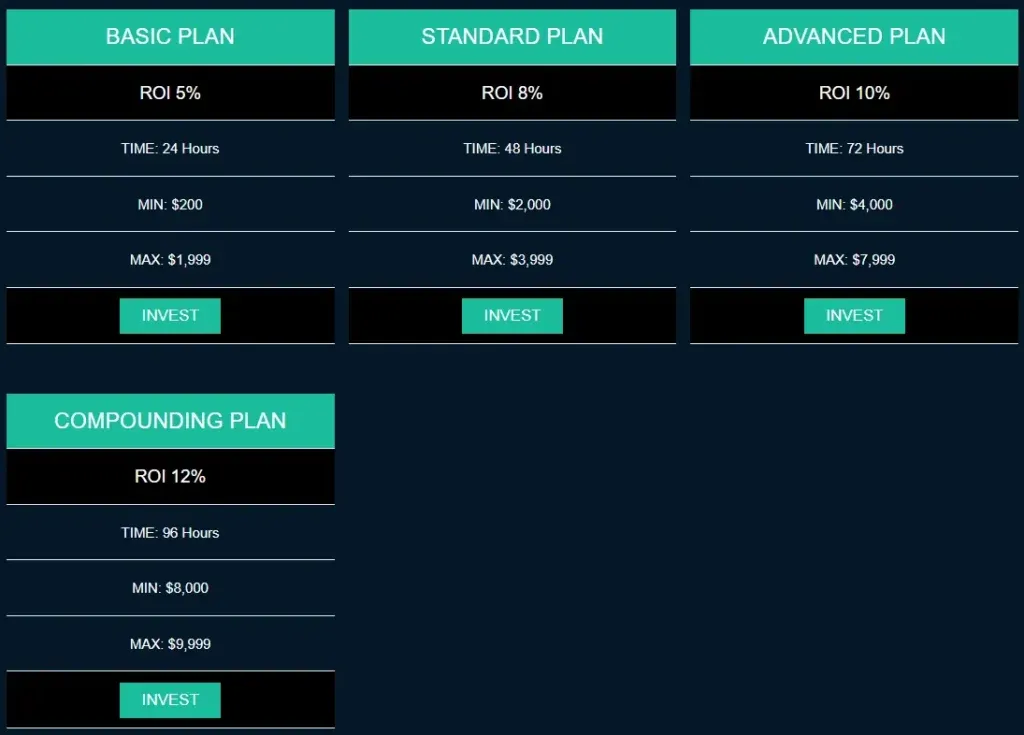Screen dimensions: 1024x735
Task: Click the MIN: $200 row
Action: tap(170, 205)
